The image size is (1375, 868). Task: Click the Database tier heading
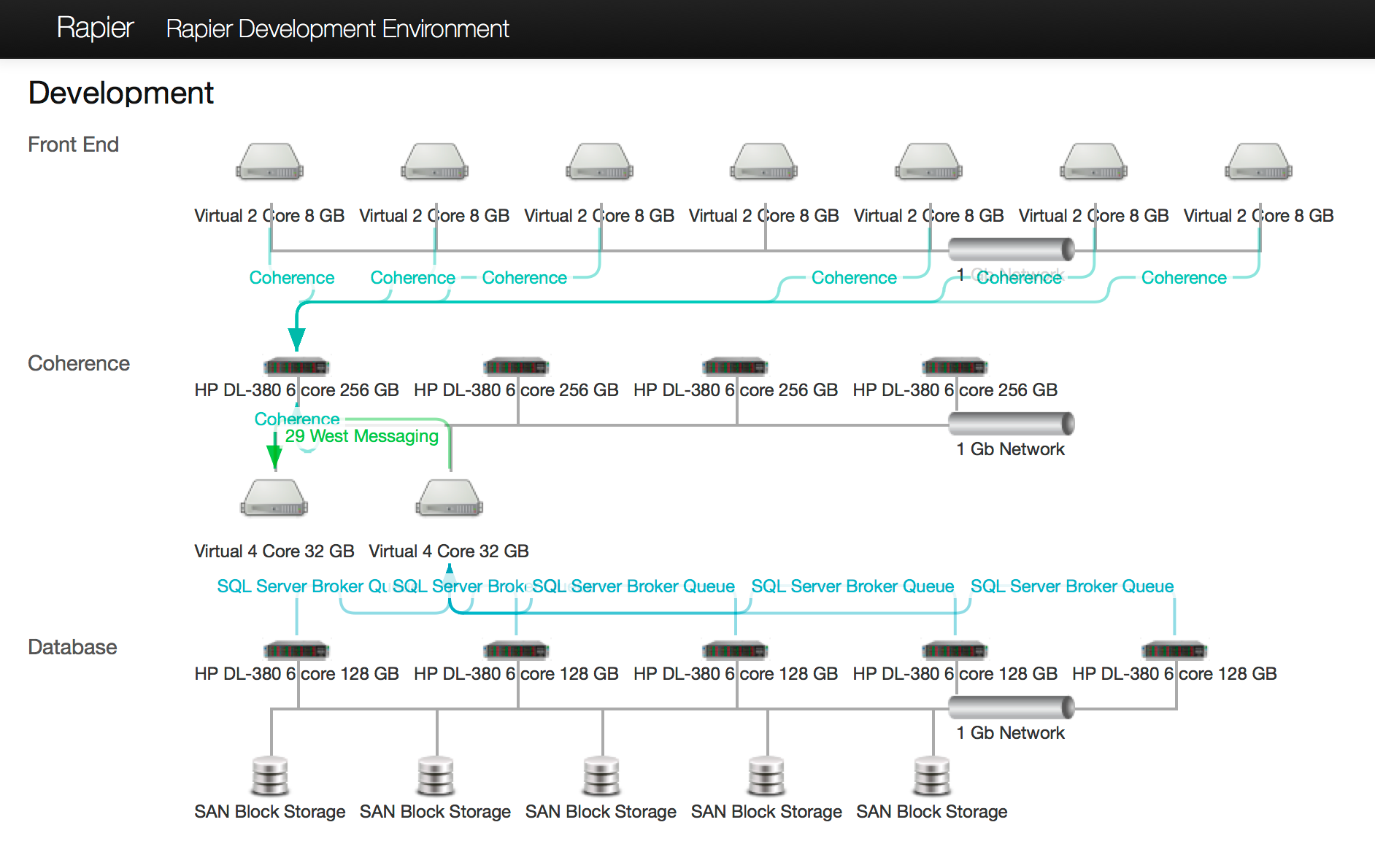pyautogui.click(x=72, y=647)
